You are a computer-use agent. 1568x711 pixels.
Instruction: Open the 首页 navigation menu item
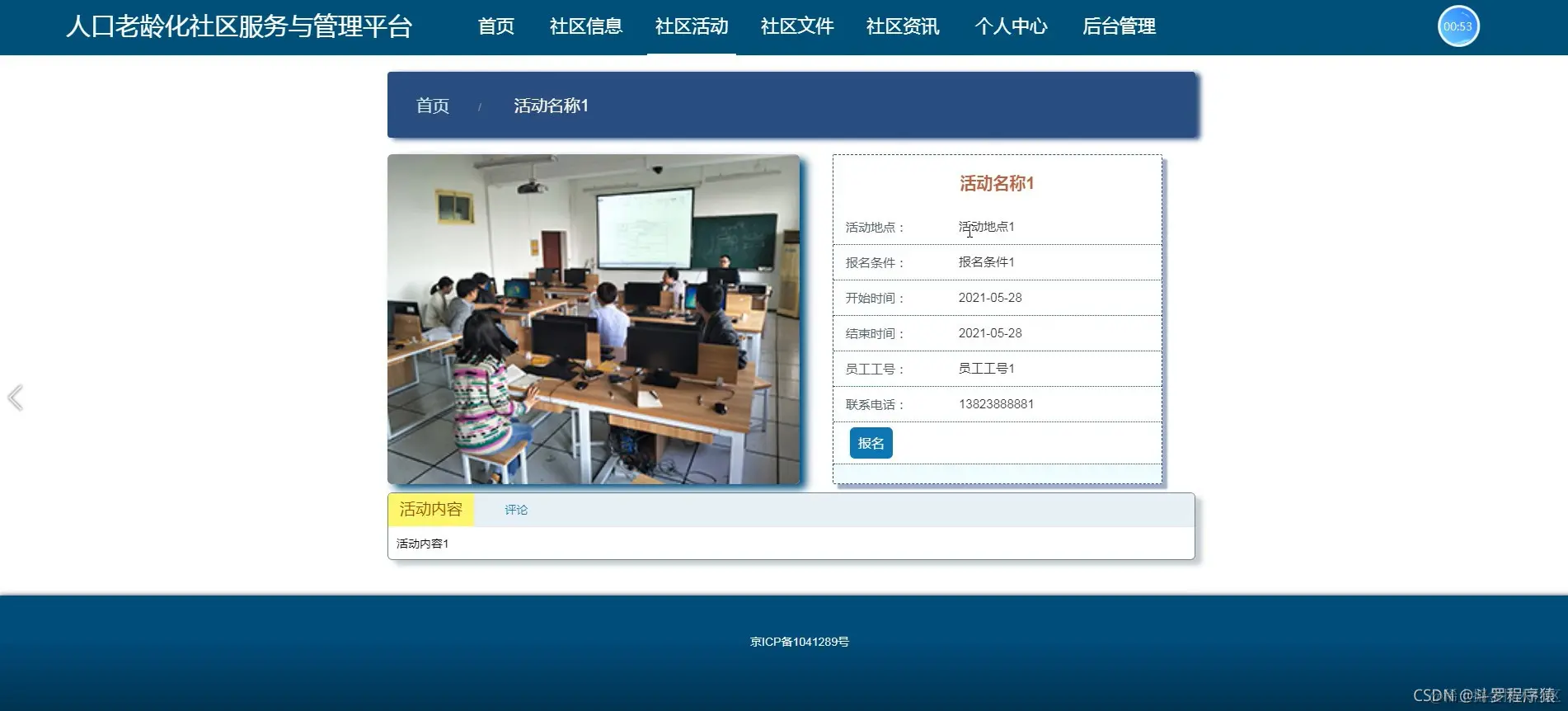[495, 26]
